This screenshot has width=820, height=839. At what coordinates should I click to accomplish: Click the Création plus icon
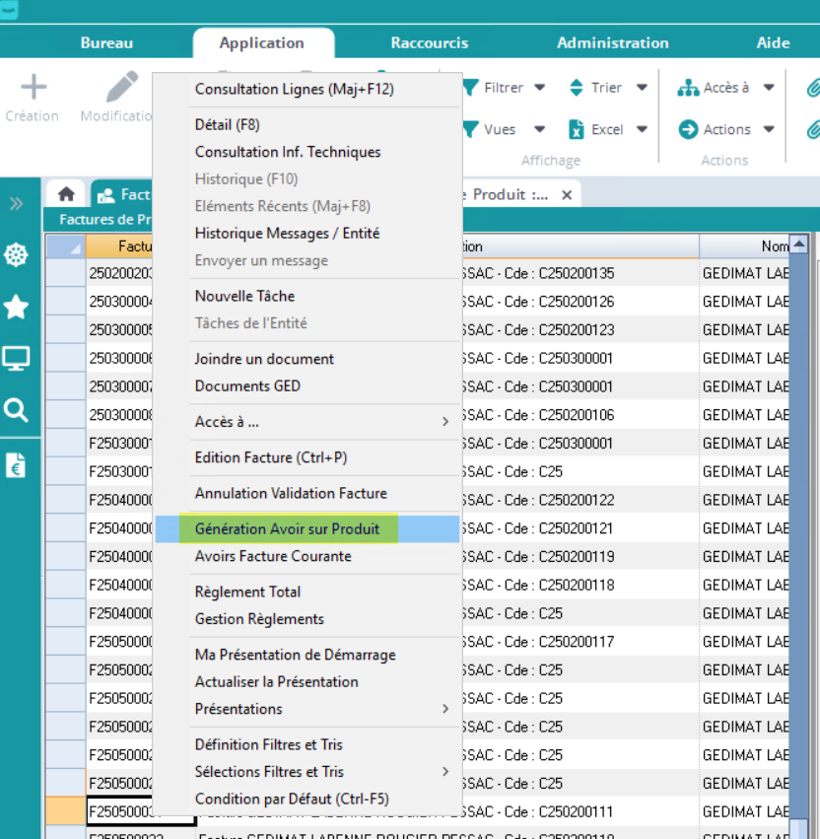(33, 88)
